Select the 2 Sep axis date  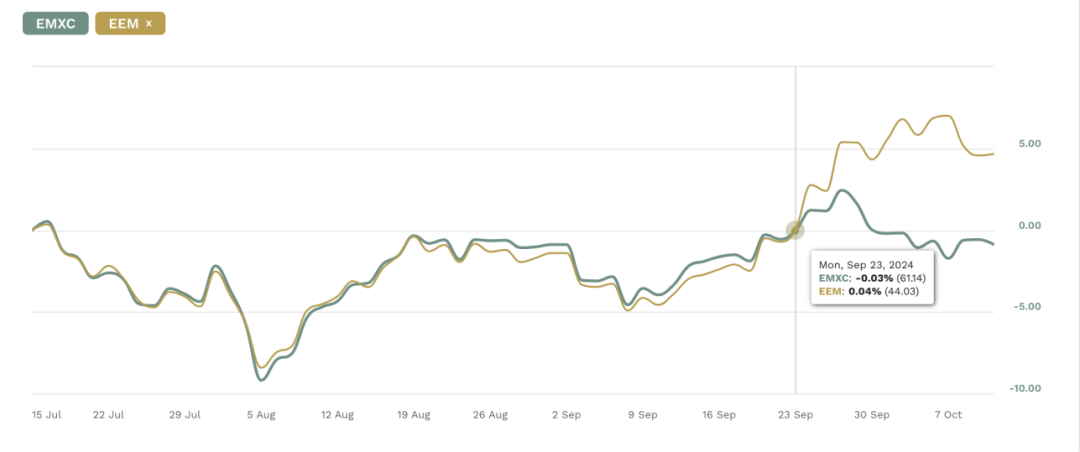click(x=566, y=414)
